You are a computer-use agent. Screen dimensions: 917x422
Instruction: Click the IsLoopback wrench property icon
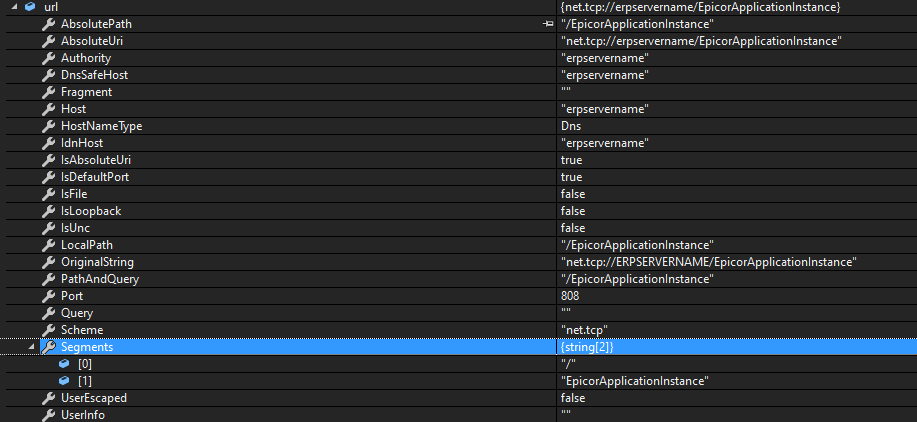[49, 211]
